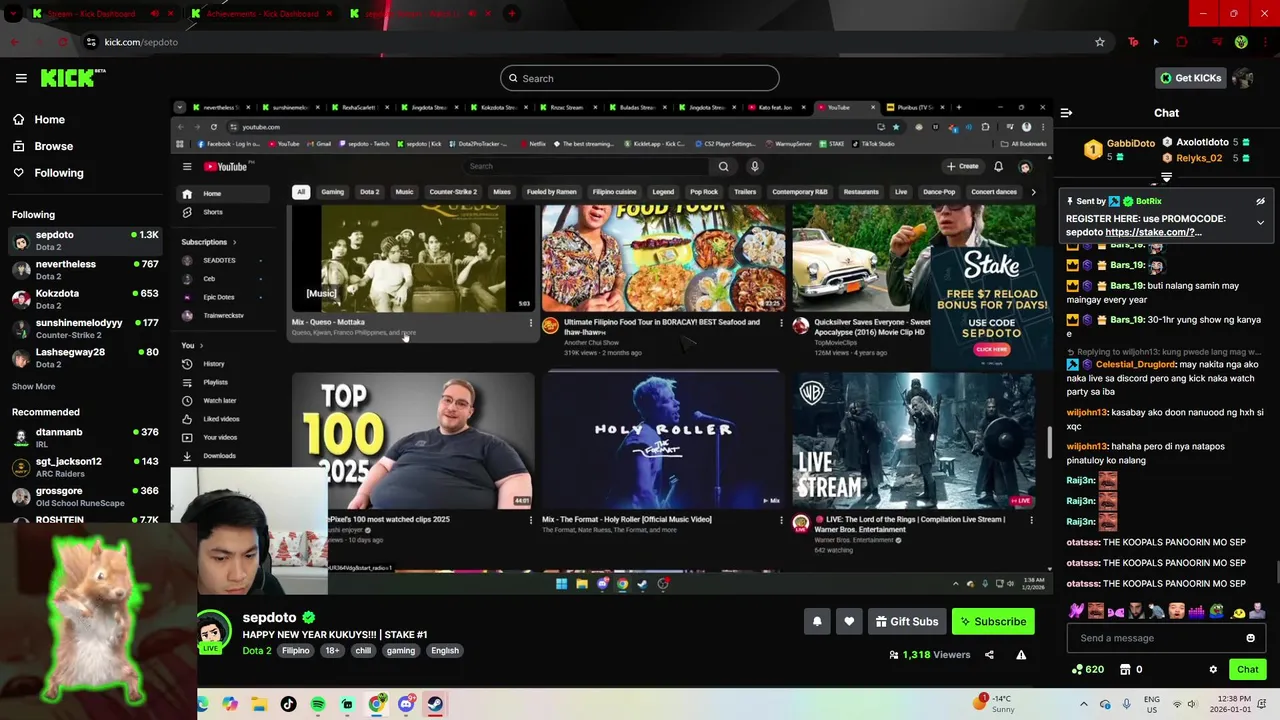Click the green KICK logo
This screenshot has width=1280, height=720.
tap(73, 78)
